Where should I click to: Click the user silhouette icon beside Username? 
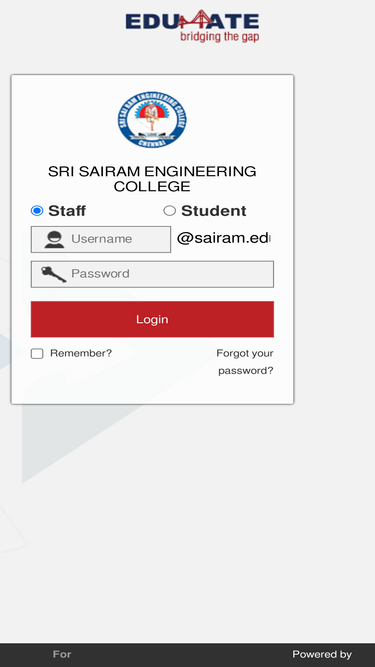pos(54,239)
